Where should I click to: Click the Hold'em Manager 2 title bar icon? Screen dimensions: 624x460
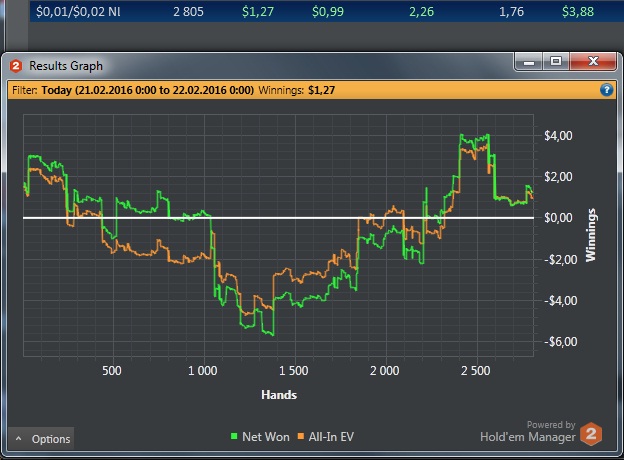point(16,66)
